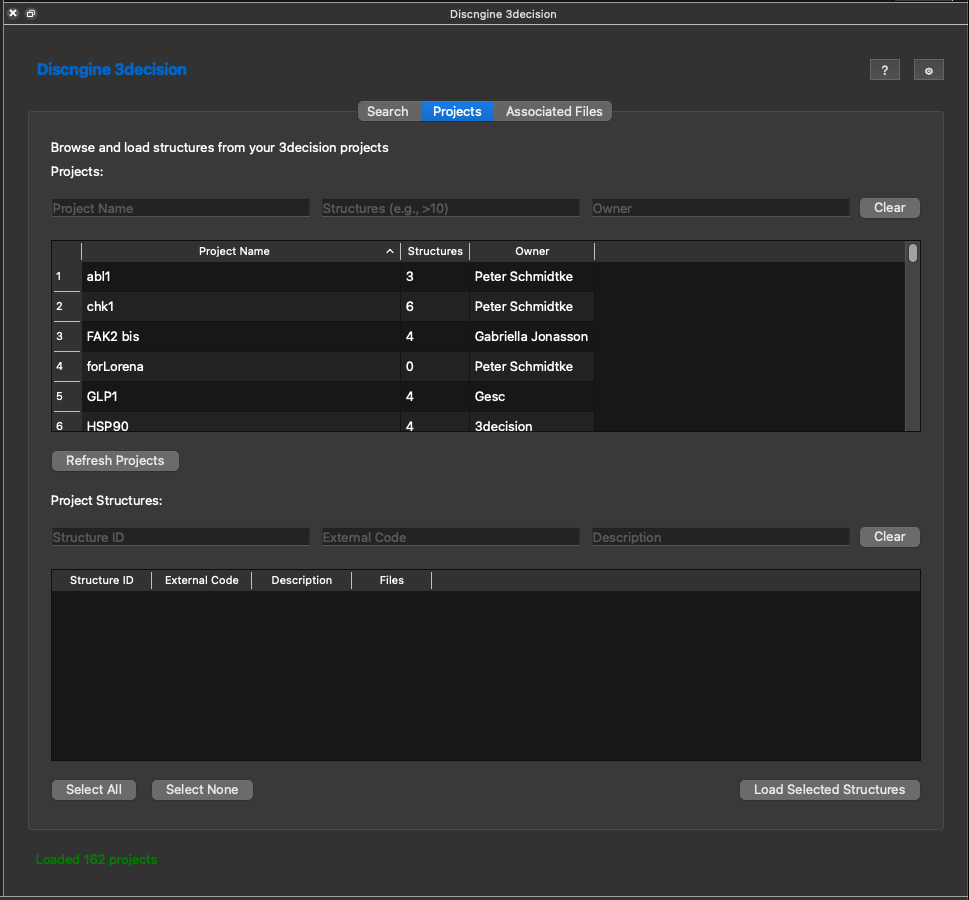Image resolution: width=969 pixels, height=900 pixels.
Task: Click owner cell 3decision for HSP90
Action: (531, 423)
